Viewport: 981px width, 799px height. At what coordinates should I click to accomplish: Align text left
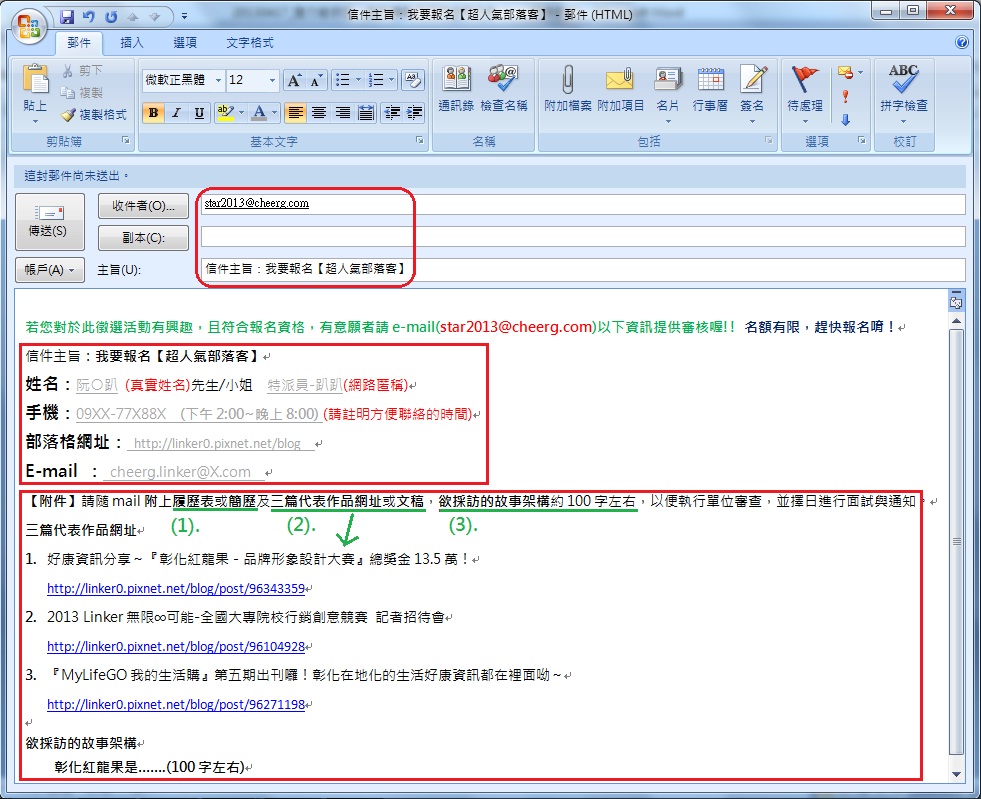click(295, 113)
